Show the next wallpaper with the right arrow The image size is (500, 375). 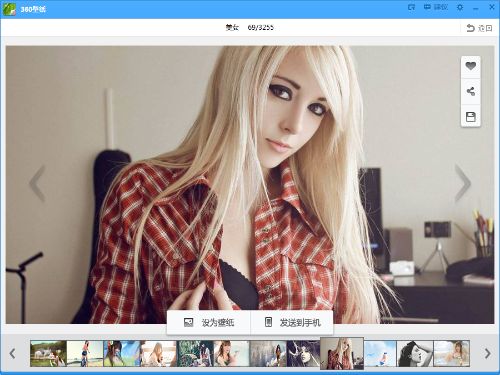[x=463, y=183]
